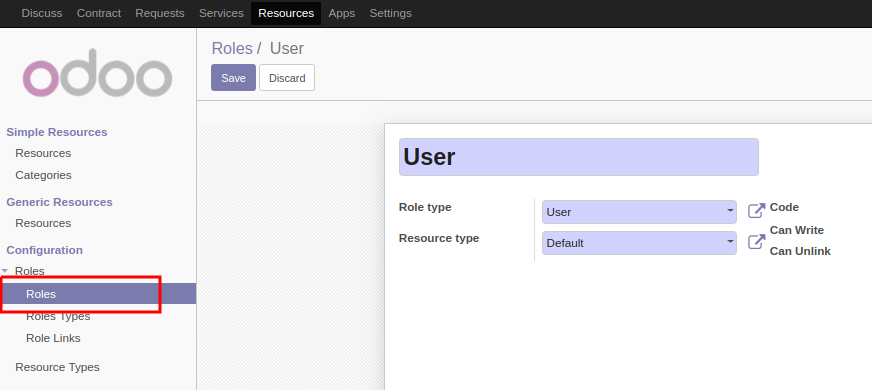The image size is (872, 390).
Task: Open external link icon beside Role type
Action: [x=756, y=211]
